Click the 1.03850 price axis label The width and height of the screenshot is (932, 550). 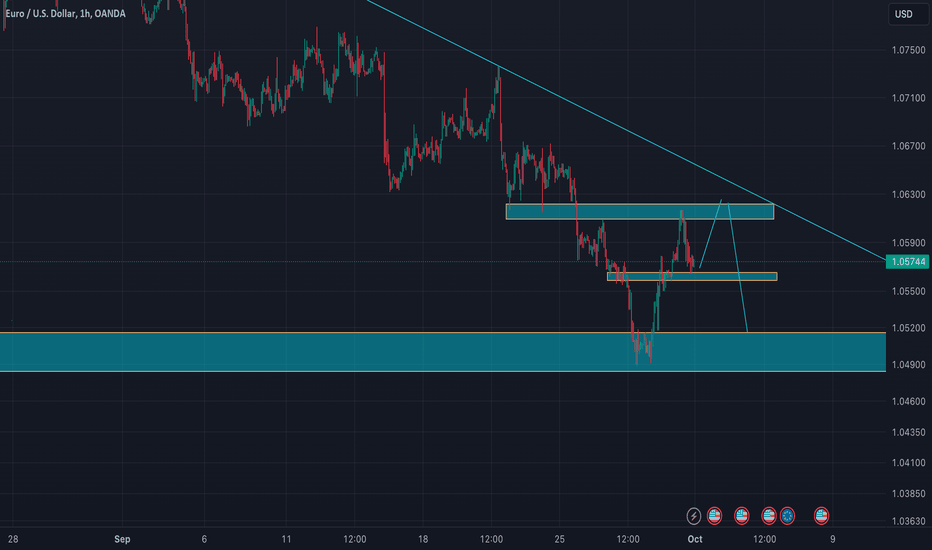(908, 494)
